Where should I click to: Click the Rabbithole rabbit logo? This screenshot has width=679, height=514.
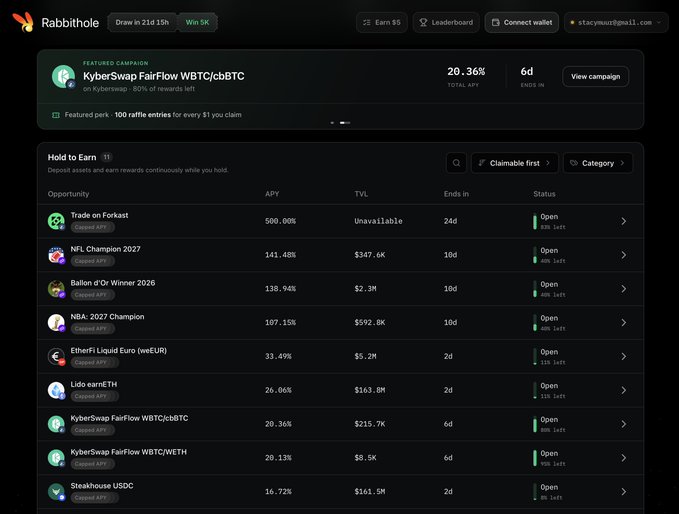pyautogui.click(x=23, y=22)
